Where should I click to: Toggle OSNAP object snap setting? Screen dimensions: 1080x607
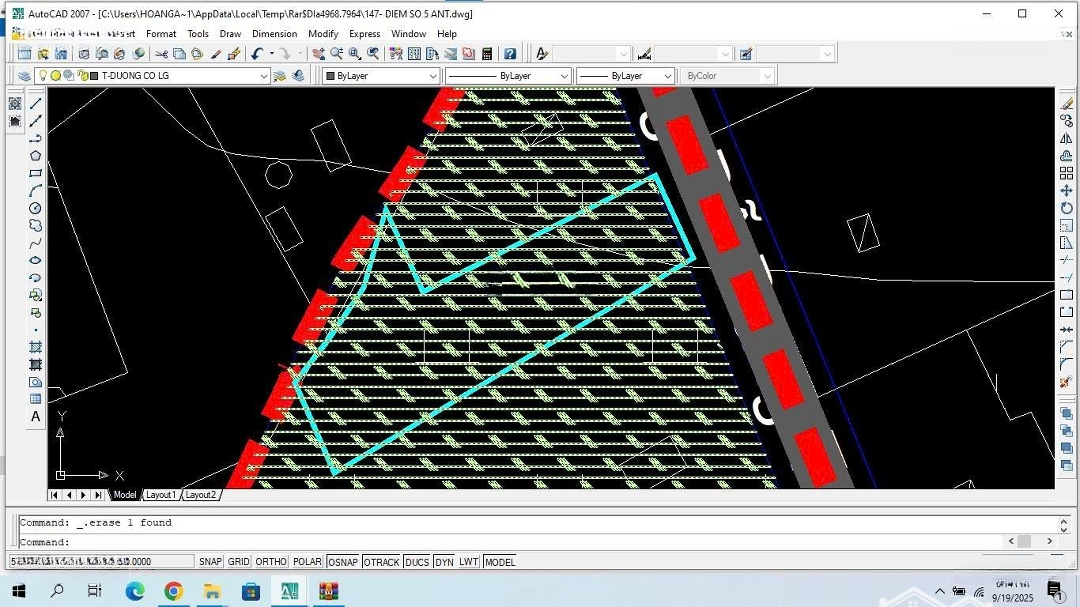pos(343,562)
